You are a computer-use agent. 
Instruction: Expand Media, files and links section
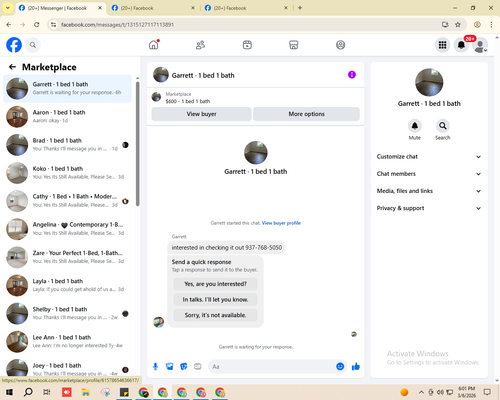tap(429, 191)
